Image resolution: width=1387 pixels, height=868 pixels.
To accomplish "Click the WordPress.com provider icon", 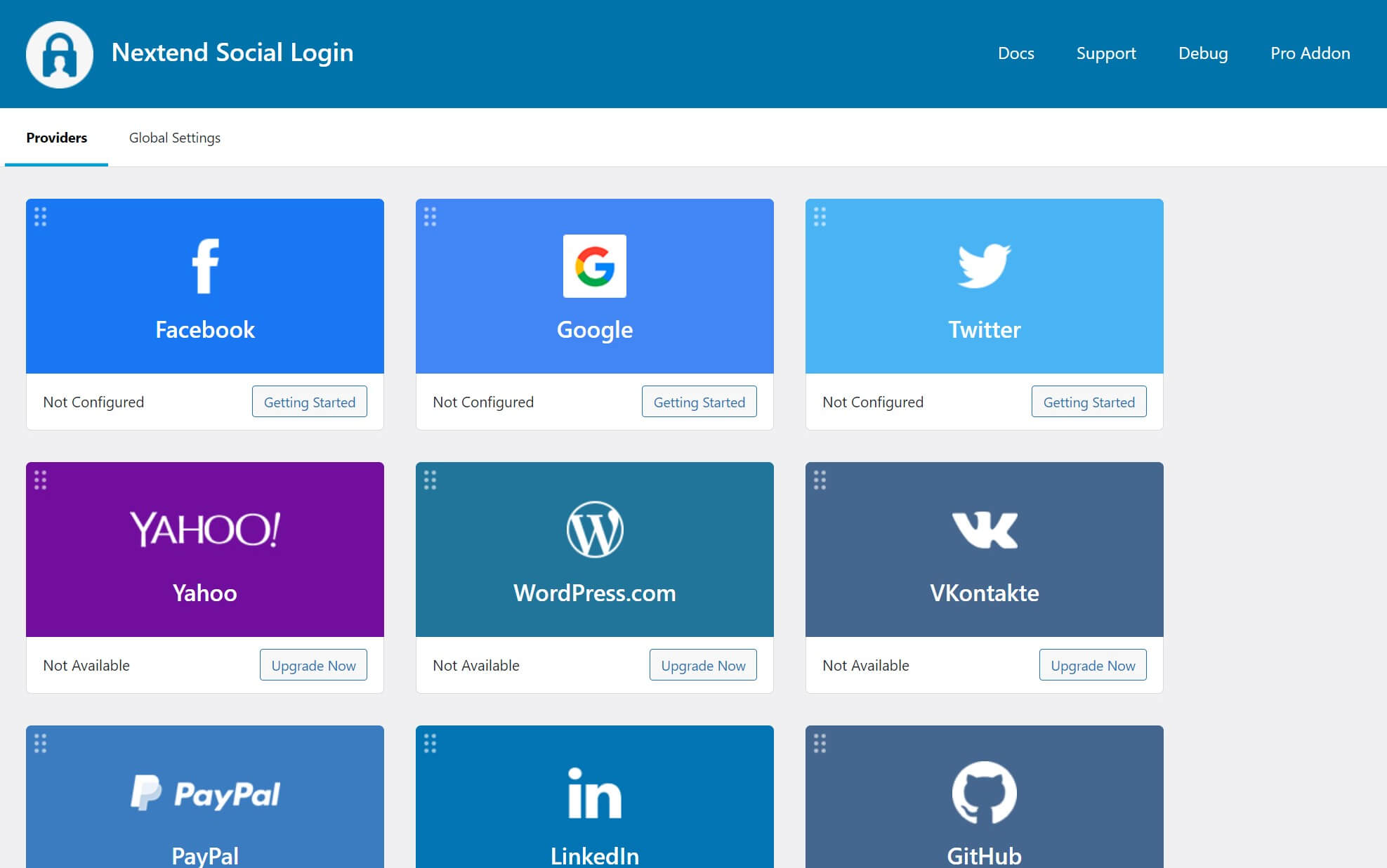I will [x=594, y=529].
